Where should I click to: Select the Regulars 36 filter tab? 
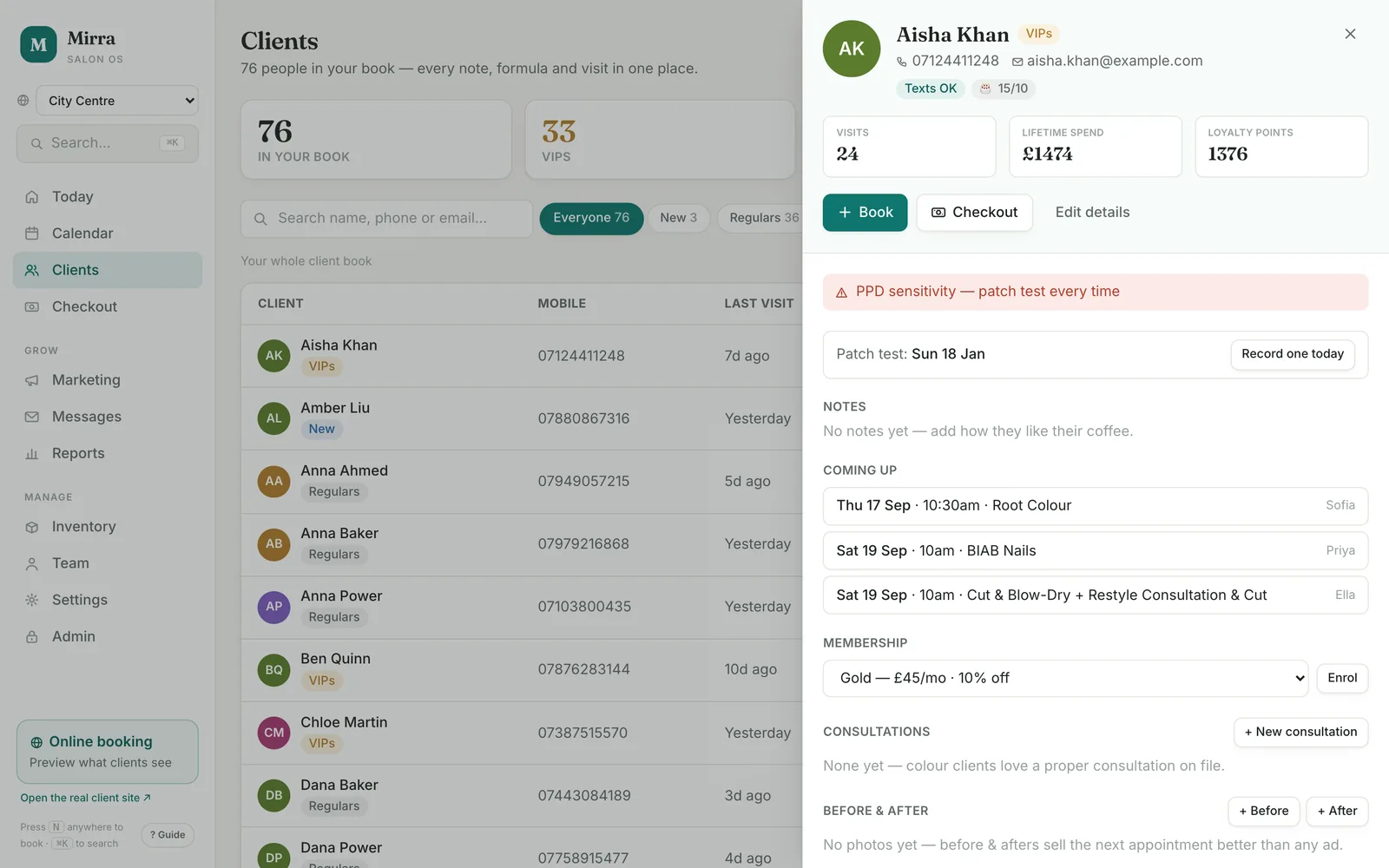click(x=760, y=218)
